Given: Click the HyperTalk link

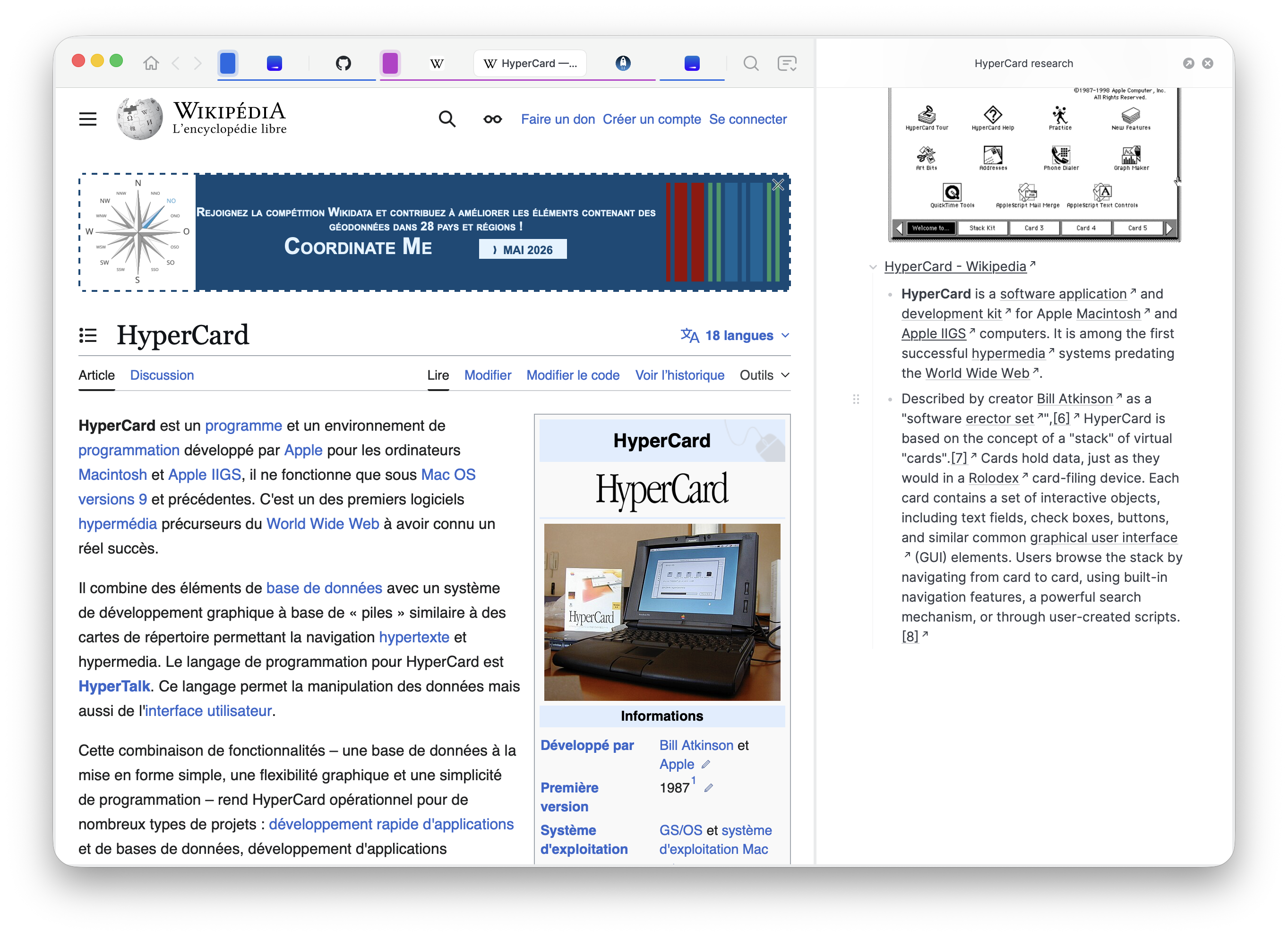Looking at the screenshot, I should click(114, 686).
